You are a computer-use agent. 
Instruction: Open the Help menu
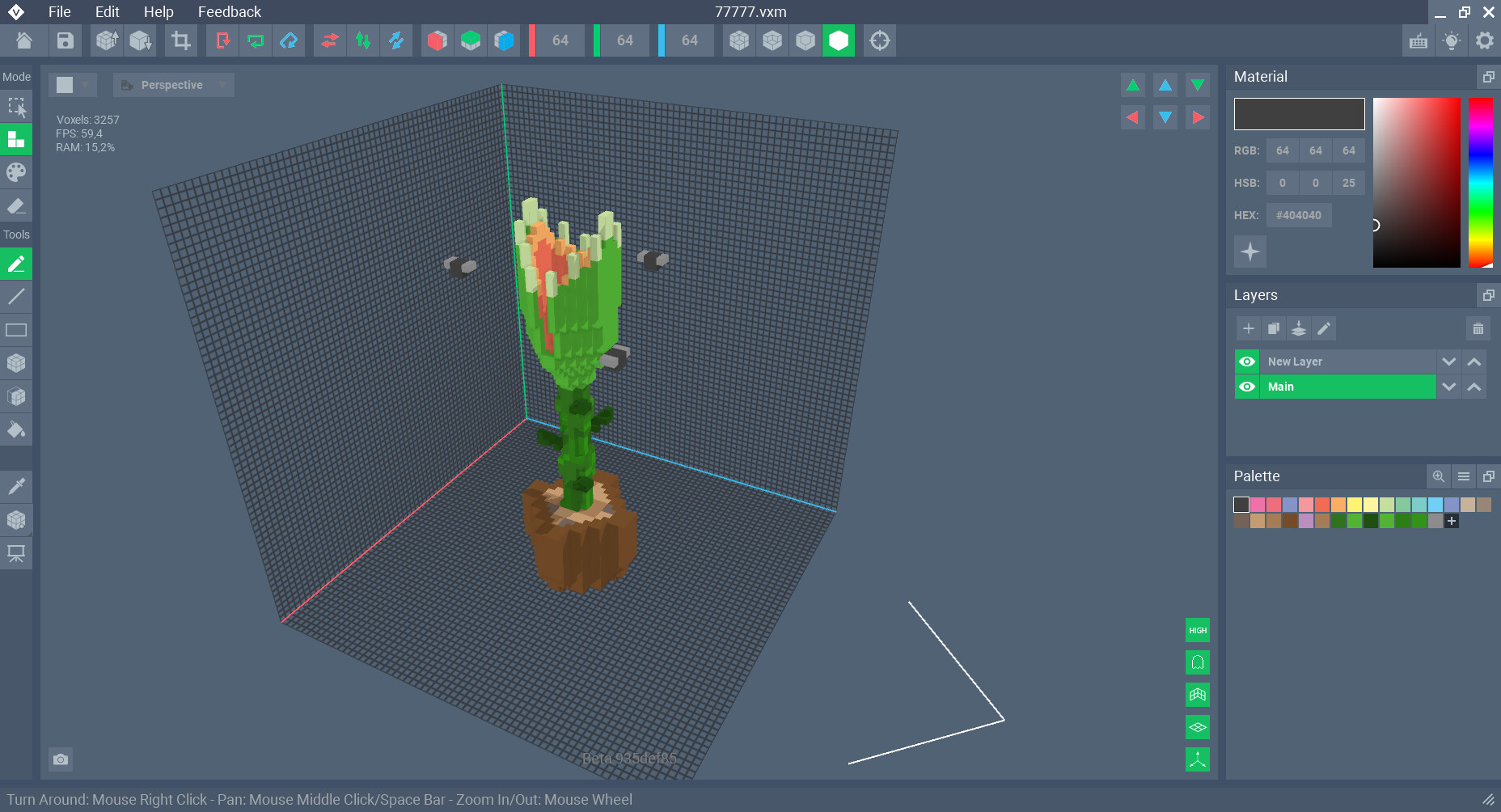point(159,12)
